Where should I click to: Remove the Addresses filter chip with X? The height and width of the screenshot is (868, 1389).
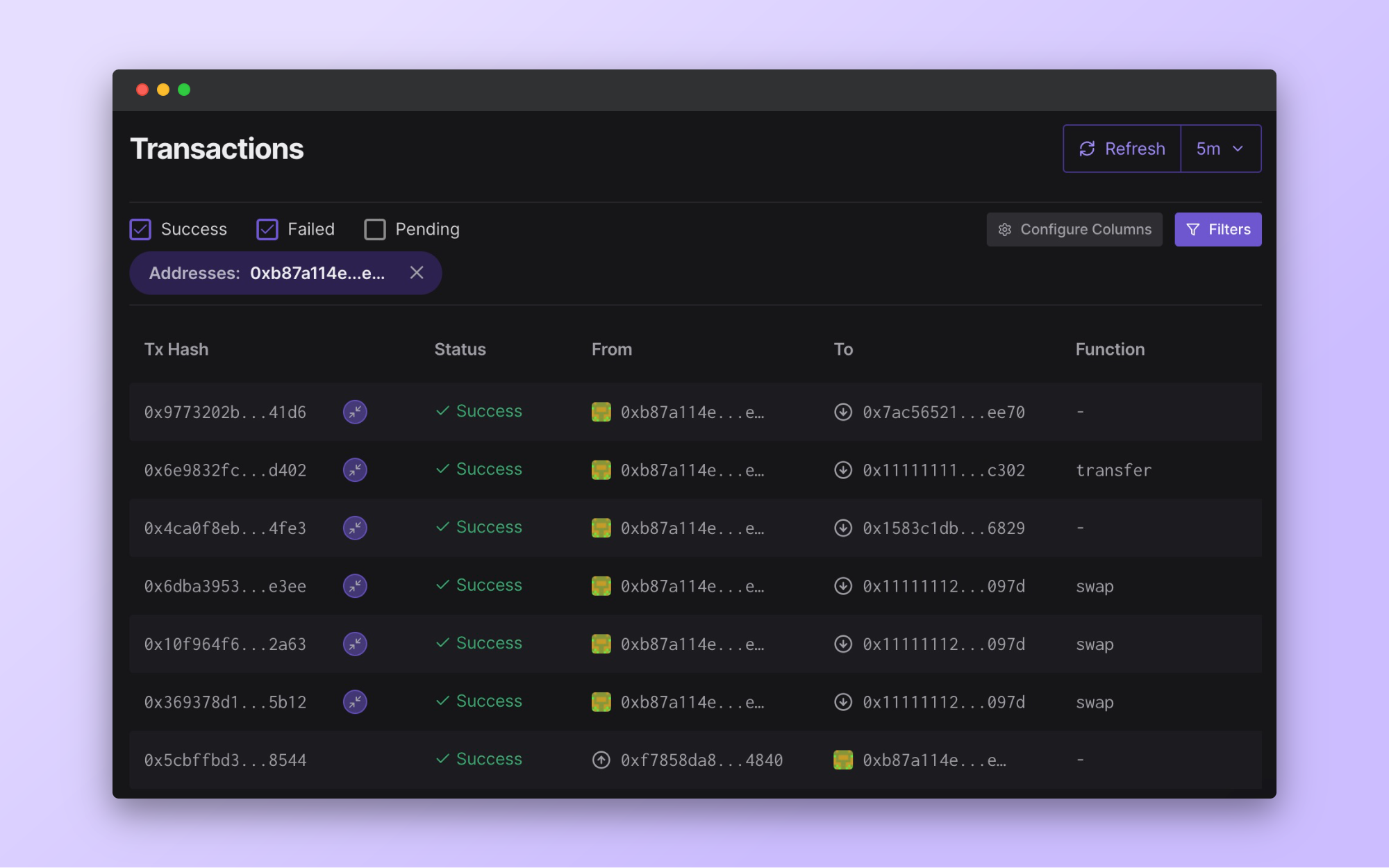click(x=417, y=273)
